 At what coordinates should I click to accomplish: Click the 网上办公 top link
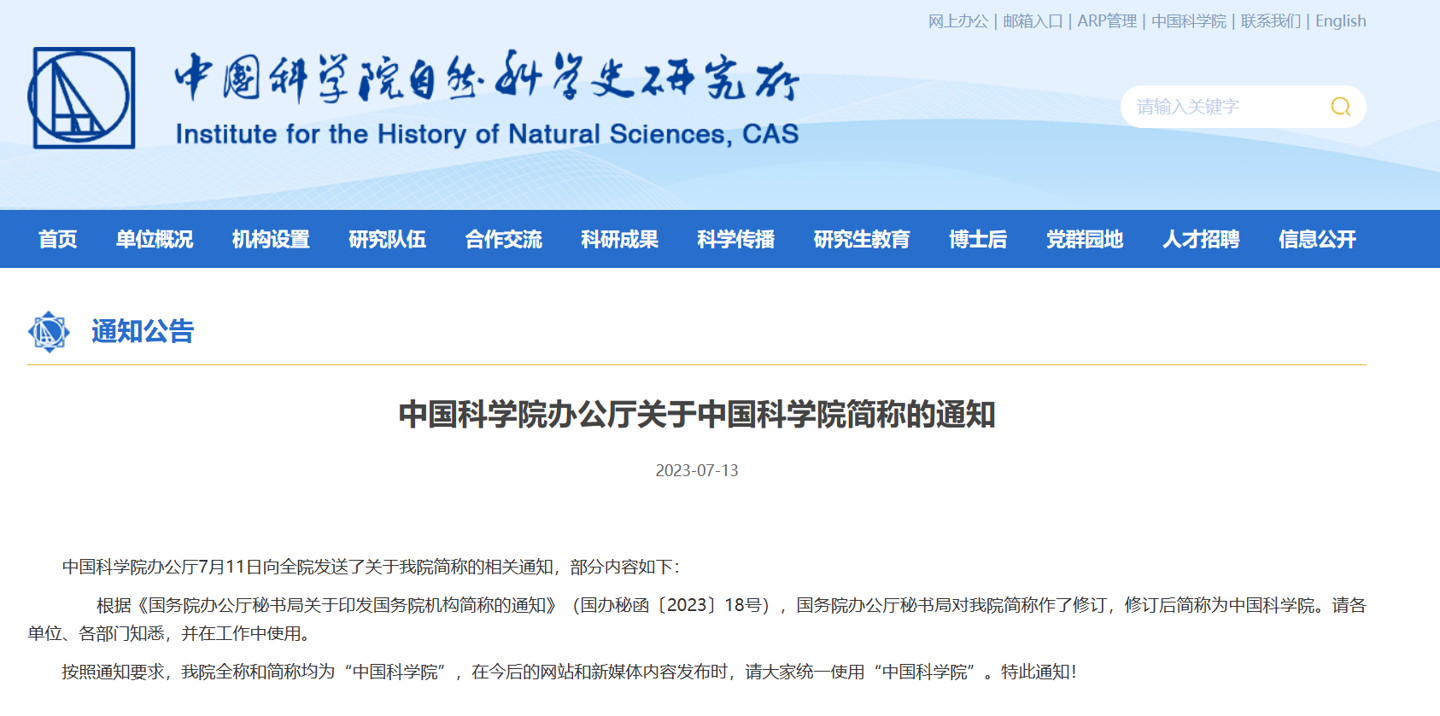(x=958, y=21)
